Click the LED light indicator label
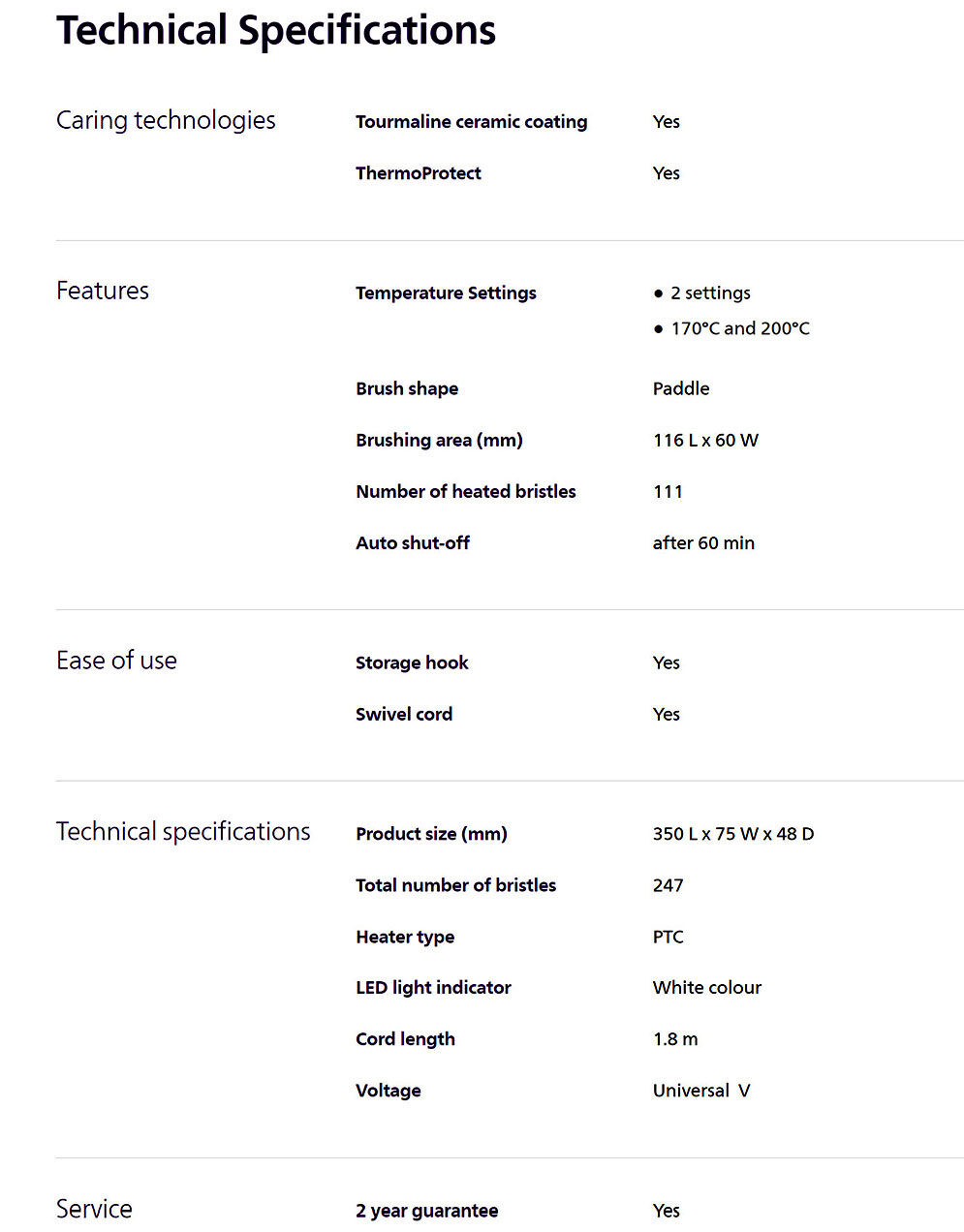 point(433,988)
